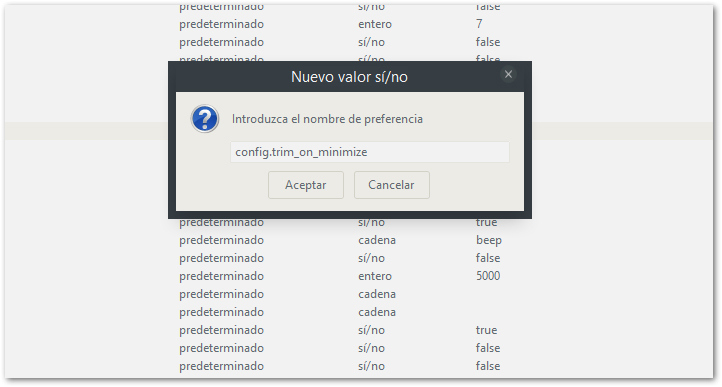Click the Nuevo valor sí/no title bar
Viewport: 722px width, 387px height.
click(x=349, y=76)
